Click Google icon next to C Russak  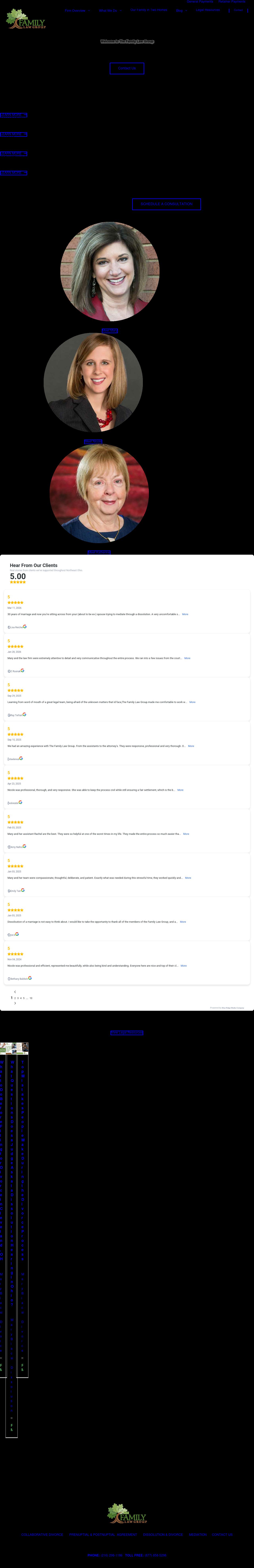22,670
